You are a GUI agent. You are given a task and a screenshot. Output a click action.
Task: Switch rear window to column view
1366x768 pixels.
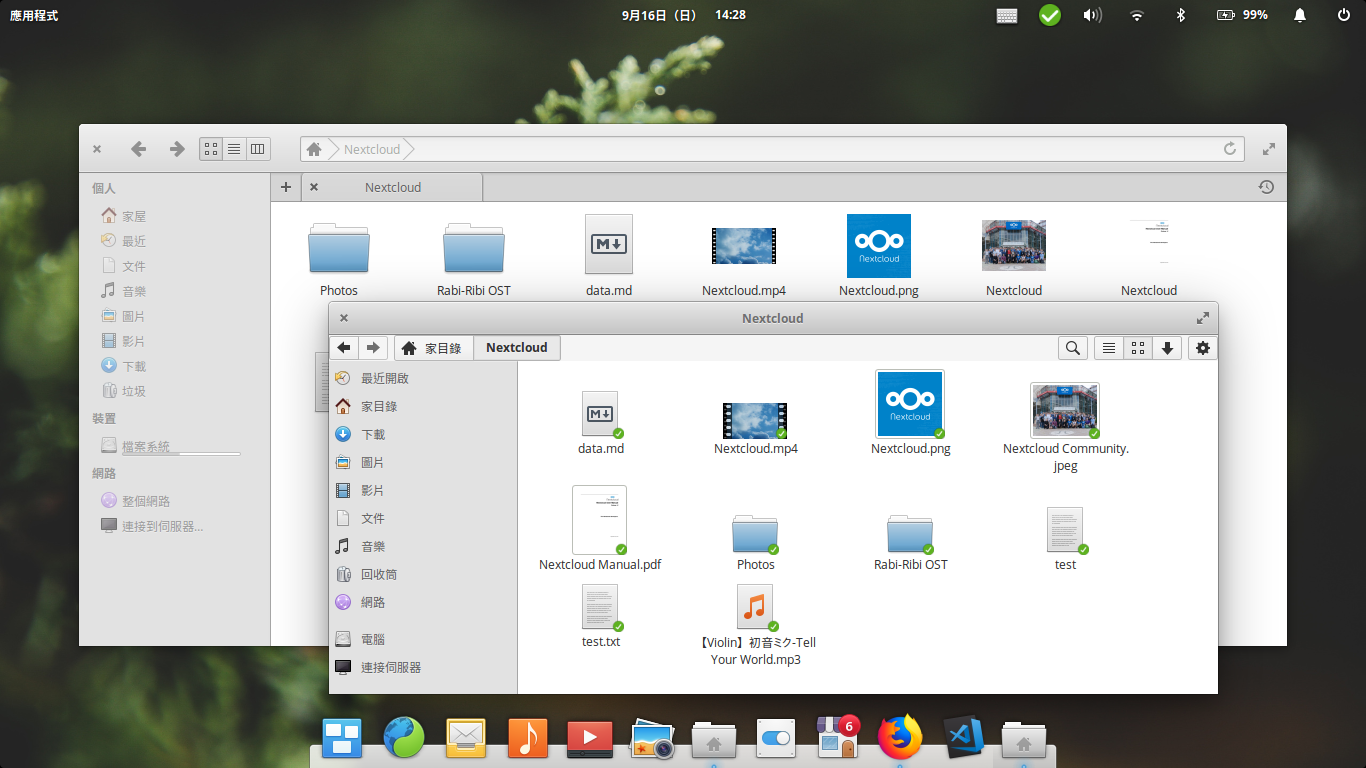(258, 149)
